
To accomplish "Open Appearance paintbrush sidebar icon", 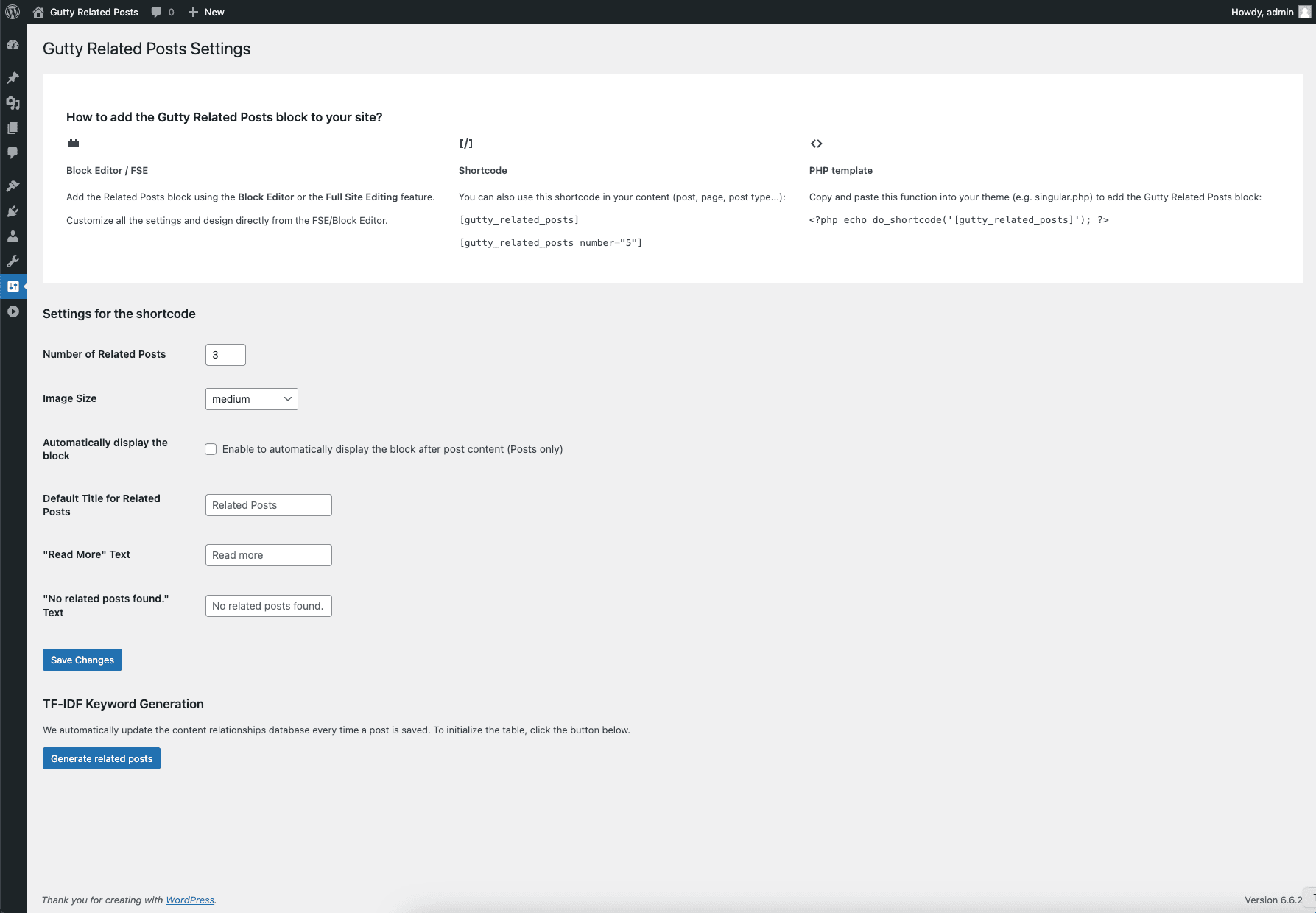I will click(13, 186).
